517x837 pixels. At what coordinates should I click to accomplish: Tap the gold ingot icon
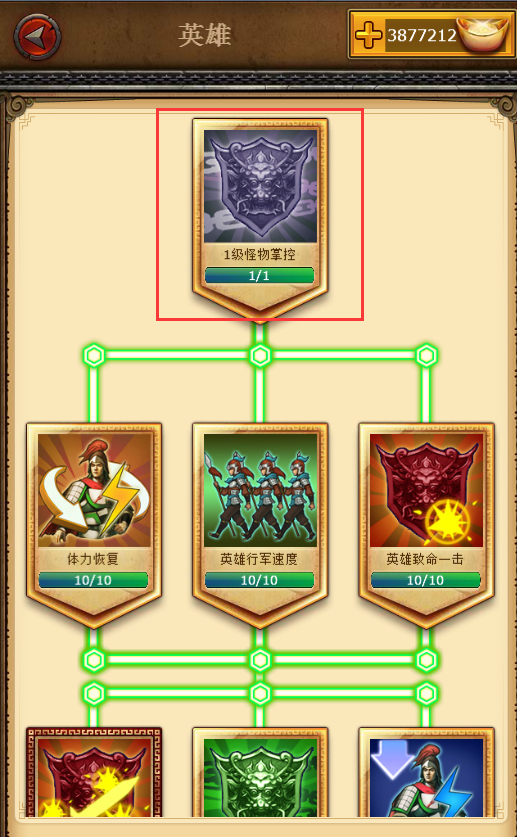[483, 35]
